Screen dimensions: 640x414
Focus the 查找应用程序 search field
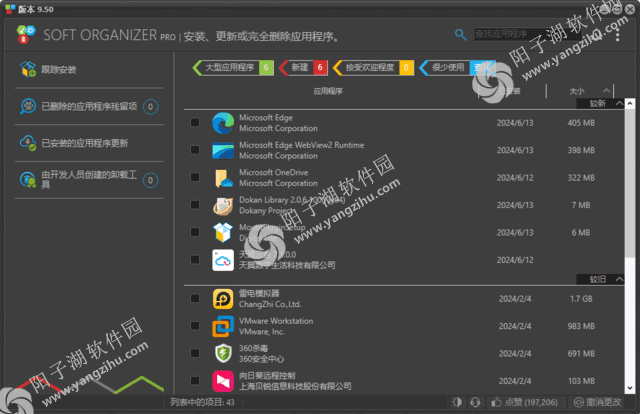coord(527,34)
